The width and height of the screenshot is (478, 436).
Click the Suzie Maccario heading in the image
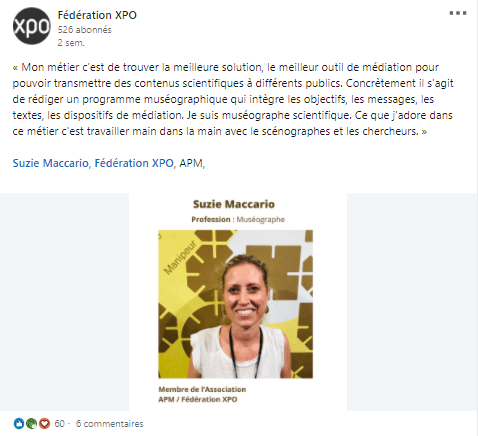pyautogui.click(x=234, y=204)
